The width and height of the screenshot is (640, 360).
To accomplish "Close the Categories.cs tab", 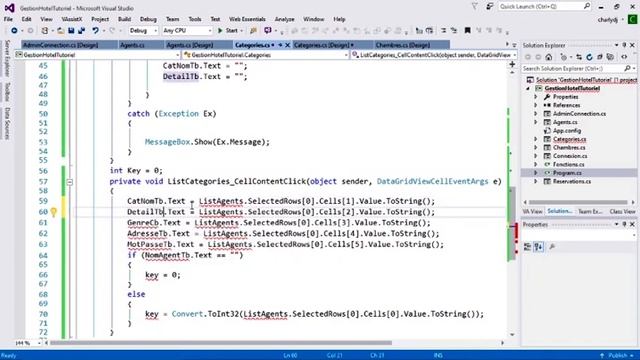I will 287,45.
